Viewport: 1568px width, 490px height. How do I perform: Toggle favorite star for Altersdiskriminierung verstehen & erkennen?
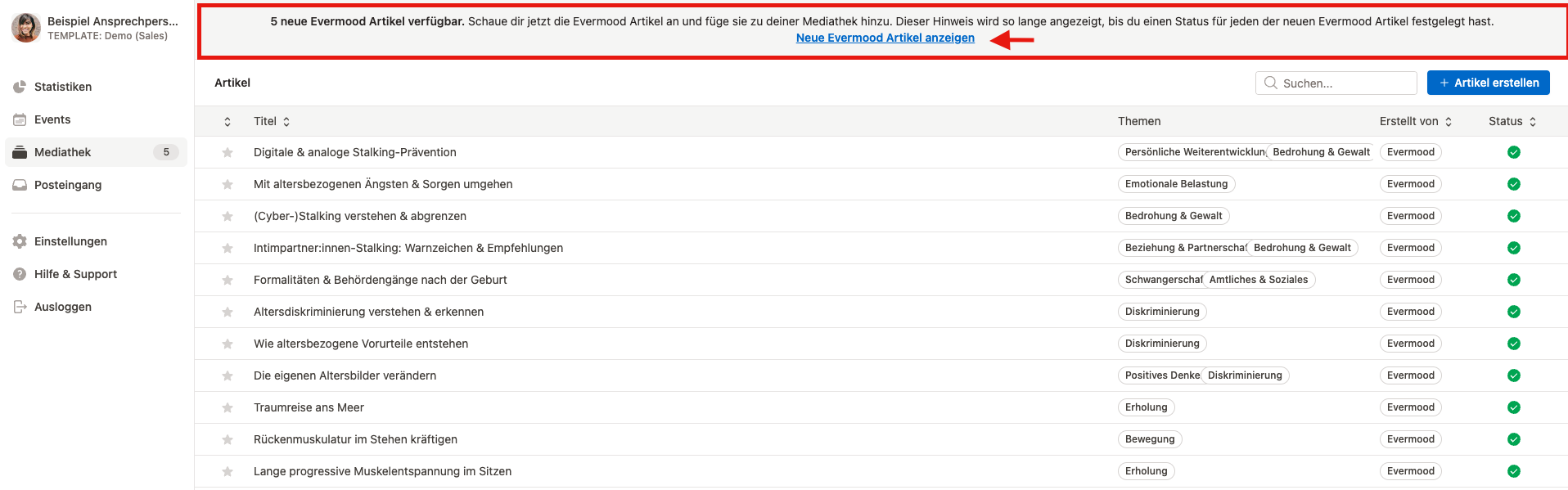[x=228, y=312]
